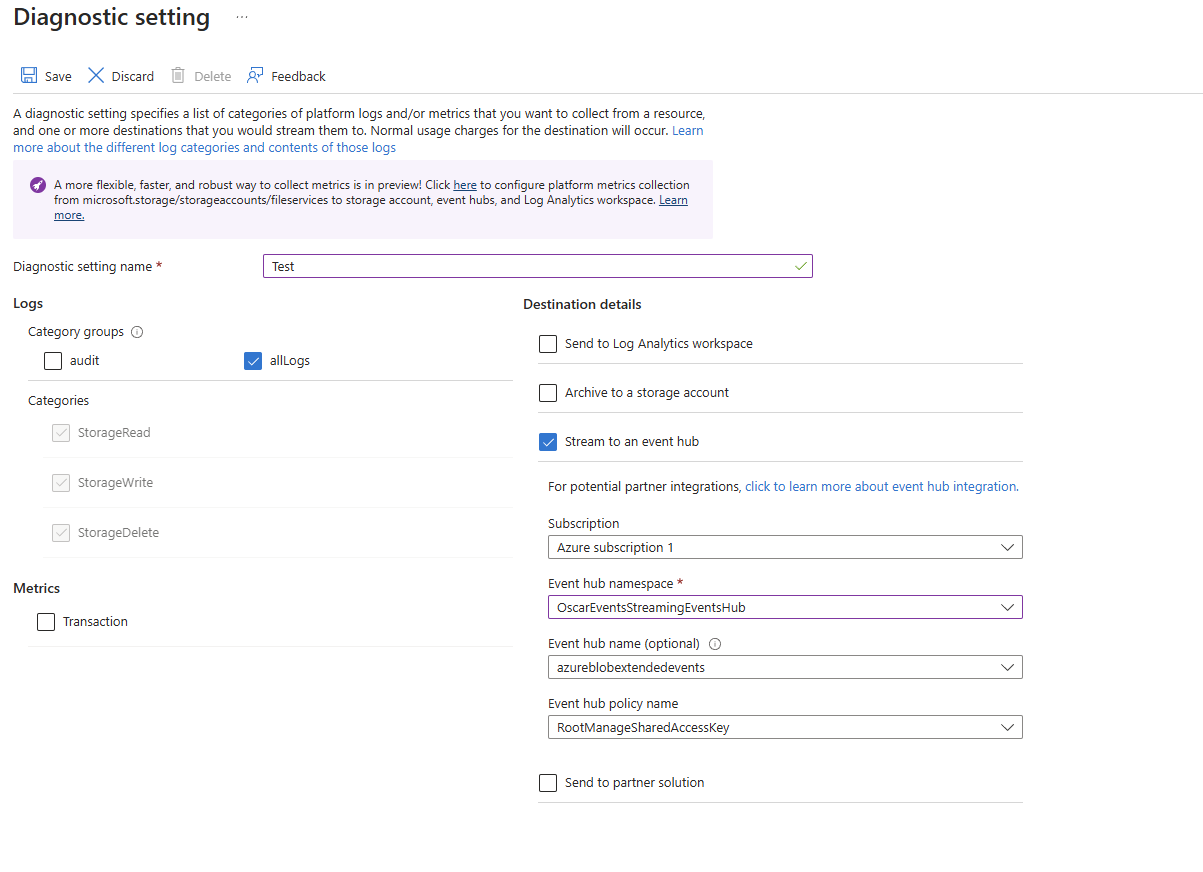
Task: Uncheck Stream to an event hub
Action: point(548,442)
